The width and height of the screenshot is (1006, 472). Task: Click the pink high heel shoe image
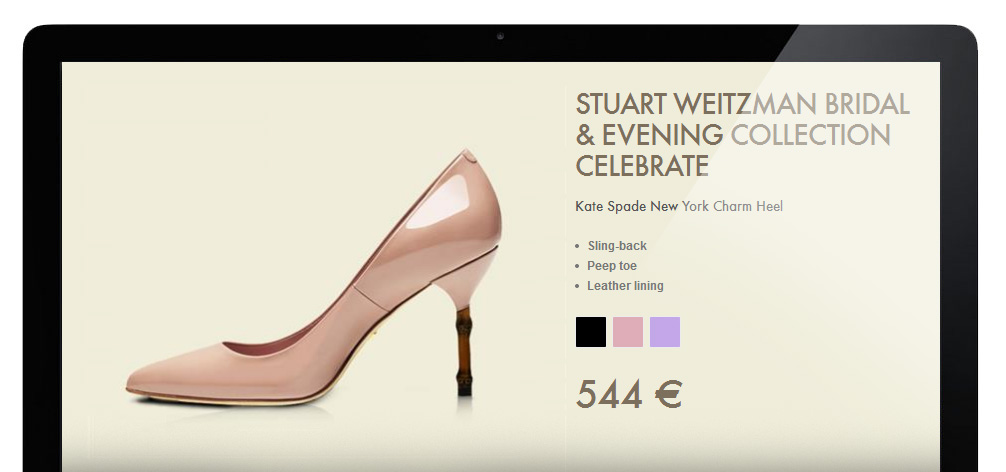point(314,278)
